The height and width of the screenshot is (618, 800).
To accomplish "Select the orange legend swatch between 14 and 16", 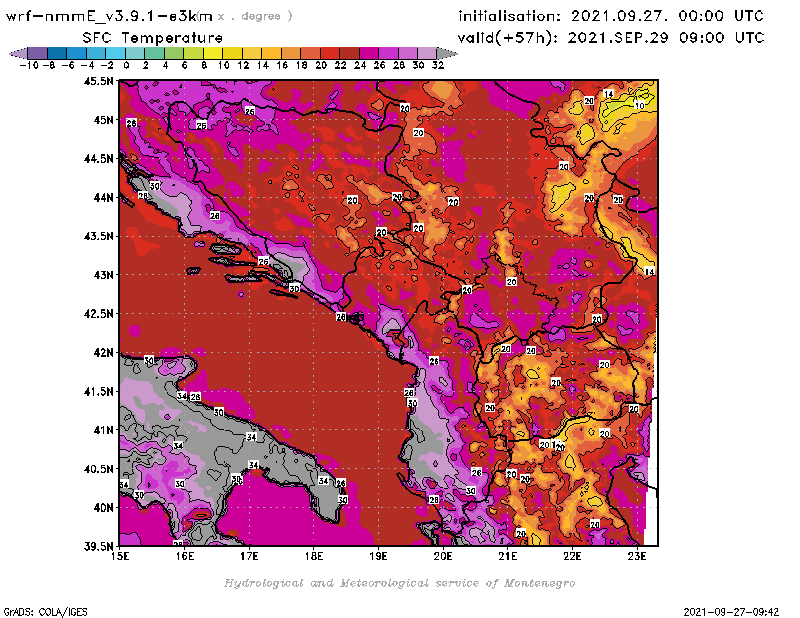I will [271, 54].
